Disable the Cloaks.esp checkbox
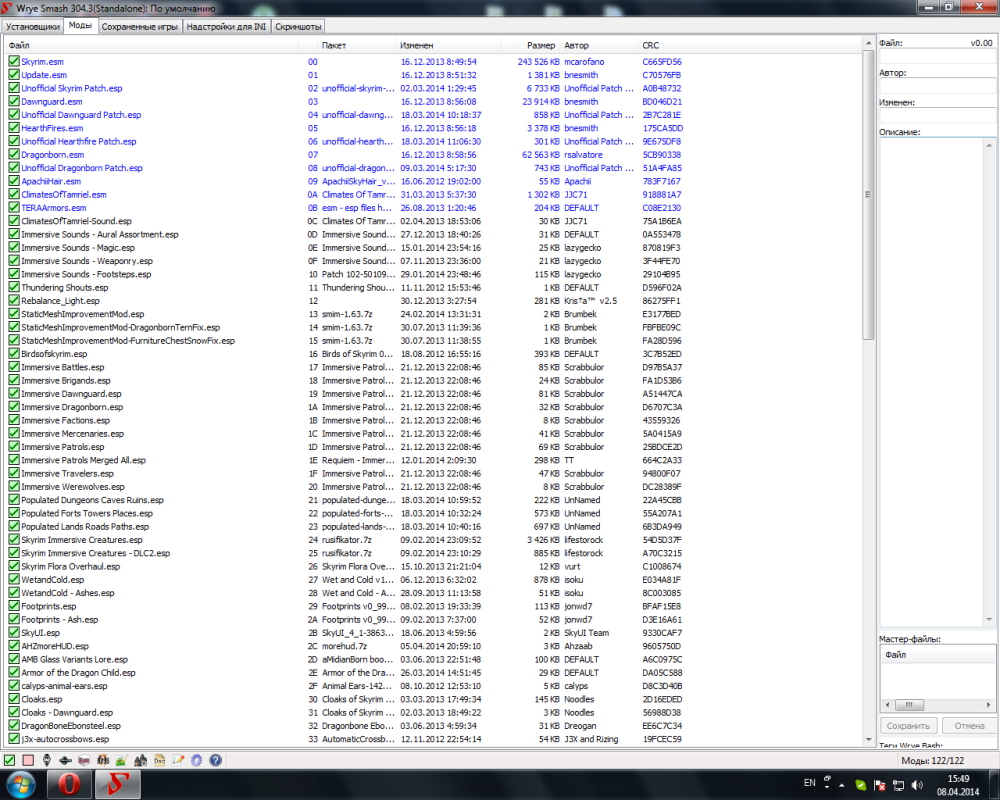1000x800 pixels. click(x=13, y=699)
